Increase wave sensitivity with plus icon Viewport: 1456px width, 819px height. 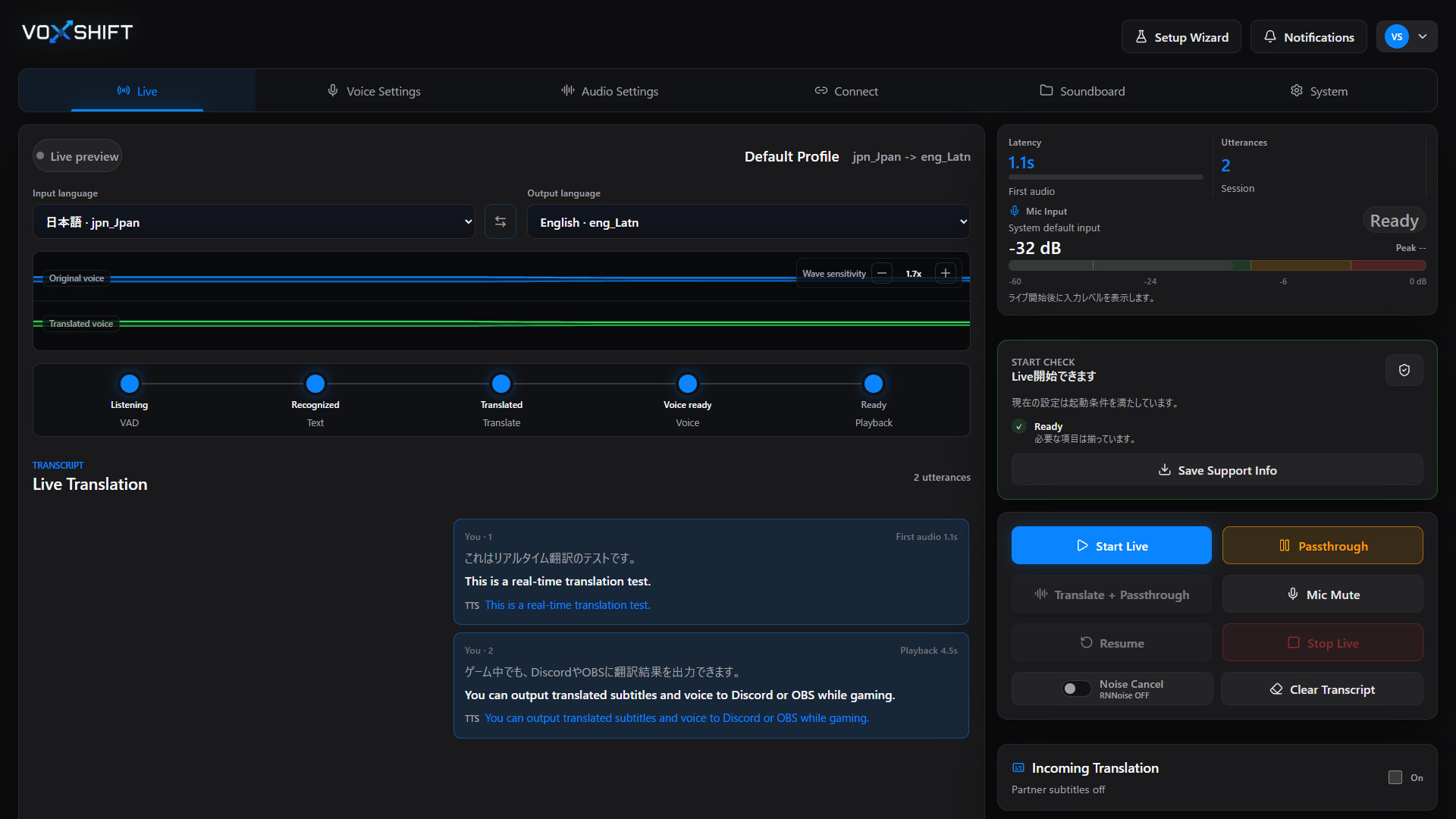pyautogui.click(x=946, y=273)
